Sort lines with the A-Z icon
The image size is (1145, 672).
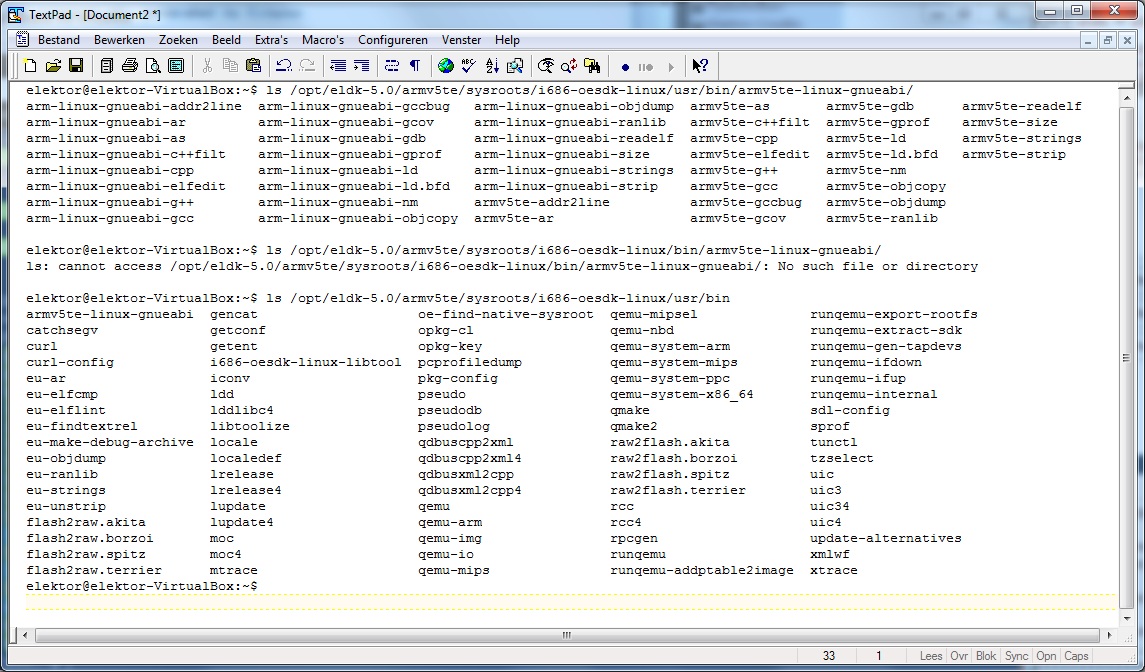click(492, 66)
